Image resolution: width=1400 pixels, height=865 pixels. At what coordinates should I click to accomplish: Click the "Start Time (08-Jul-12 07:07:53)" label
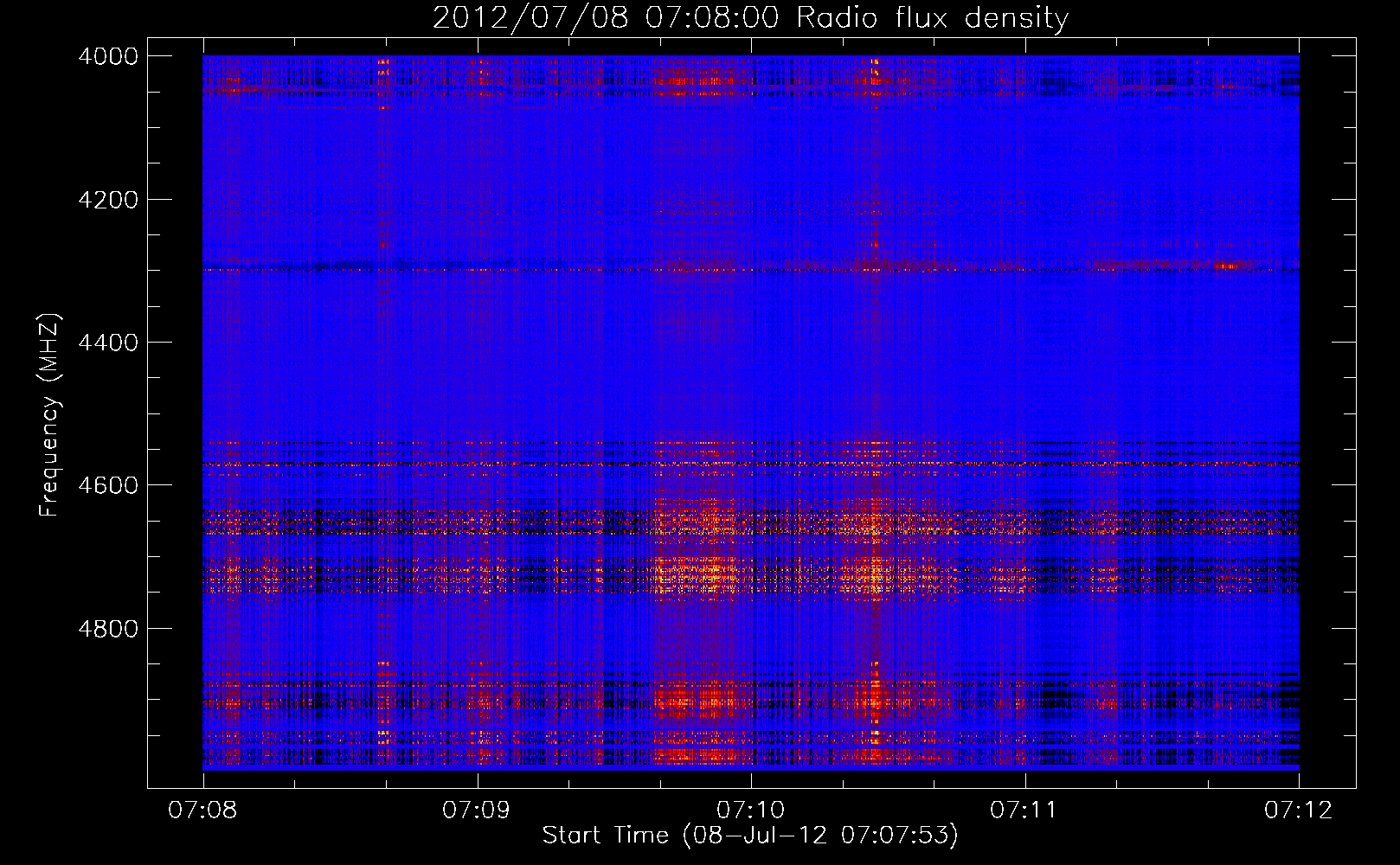[751, 836]
